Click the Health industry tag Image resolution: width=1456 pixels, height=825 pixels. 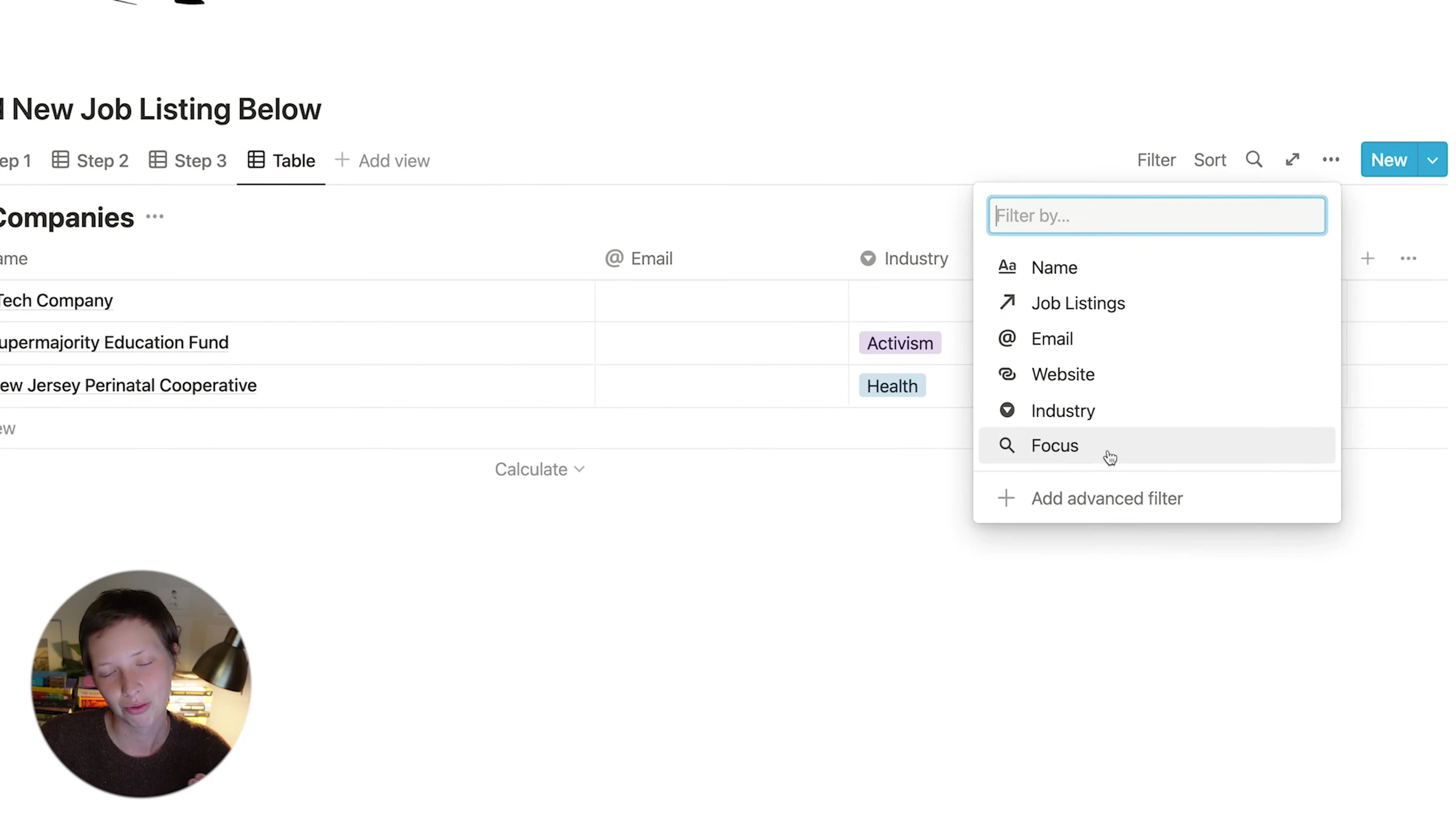[892, 386]
